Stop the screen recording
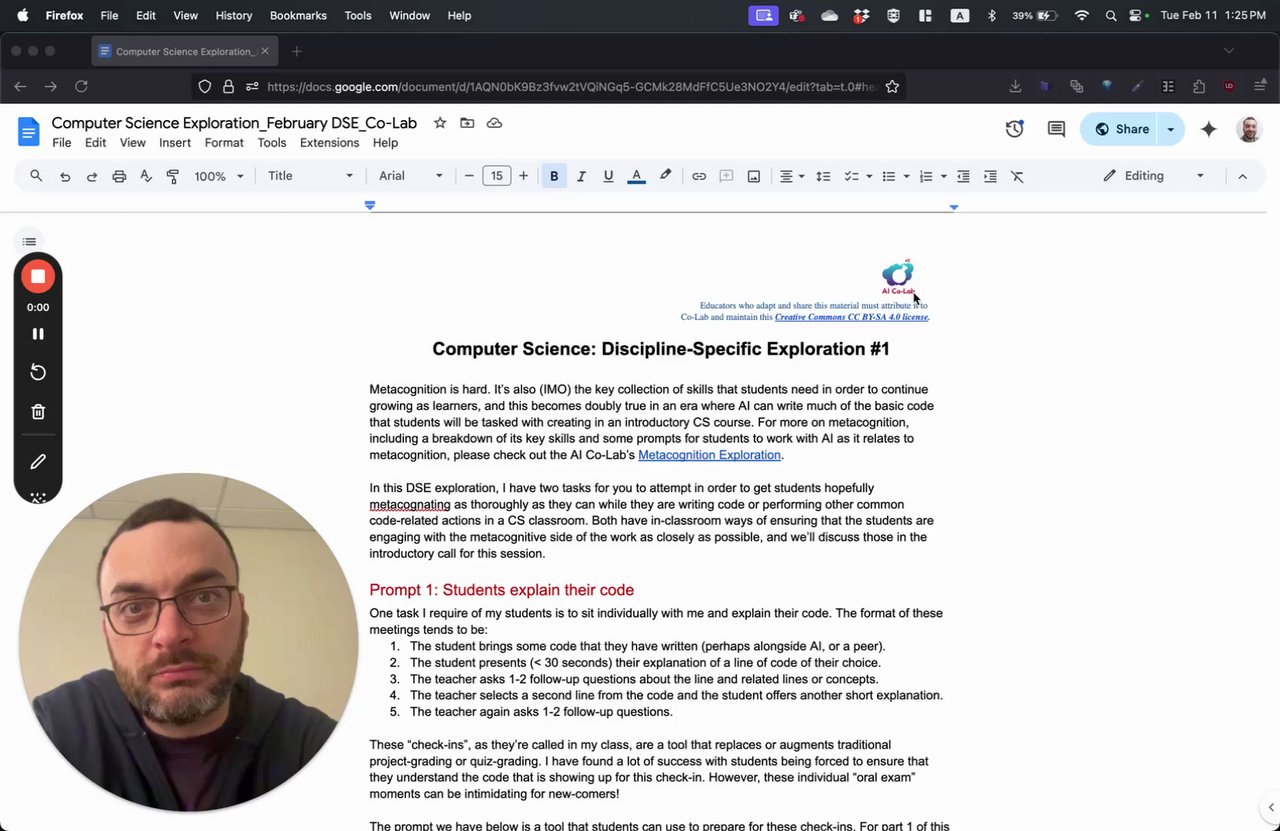The width and height of the screenshot is (1280, 831). 38,276
